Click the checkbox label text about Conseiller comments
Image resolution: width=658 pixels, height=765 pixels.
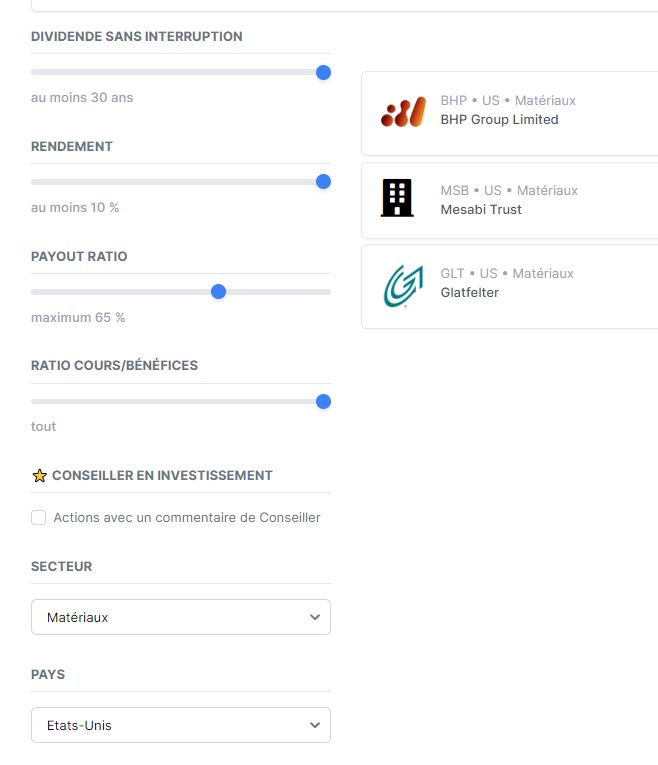click(187, 518)
